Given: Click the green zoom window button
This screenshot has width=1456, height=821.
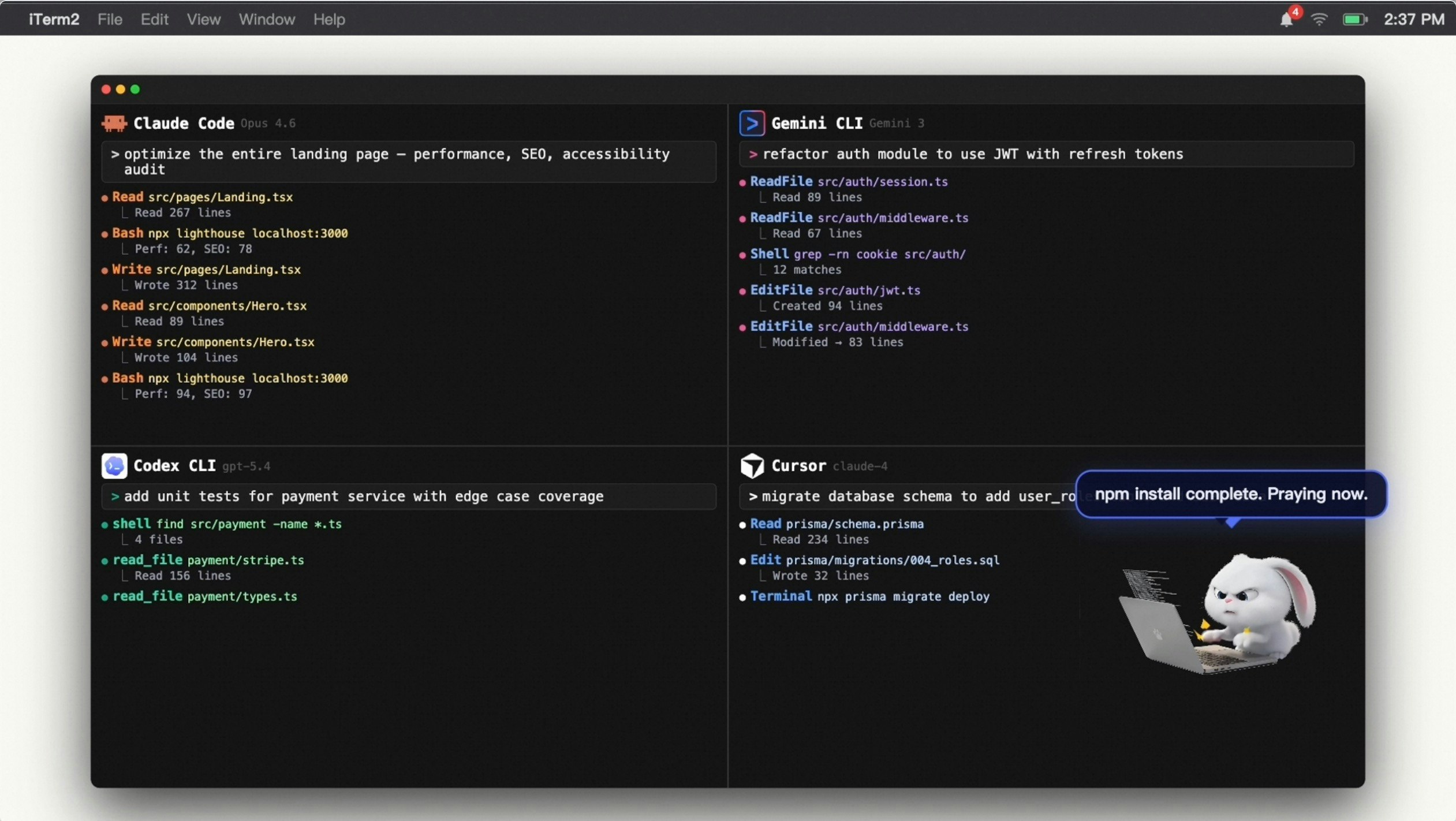Looking at the screenshot, I should point(135,89).
